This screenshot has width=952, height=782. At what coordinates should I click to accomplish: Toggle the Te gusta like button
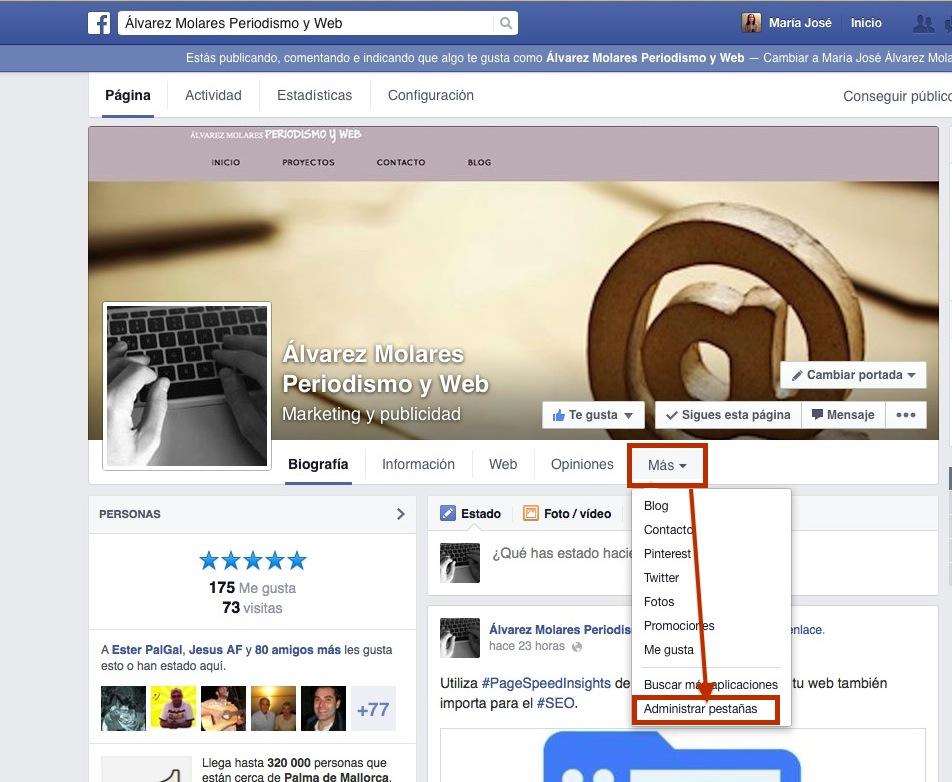pos(593,415)
